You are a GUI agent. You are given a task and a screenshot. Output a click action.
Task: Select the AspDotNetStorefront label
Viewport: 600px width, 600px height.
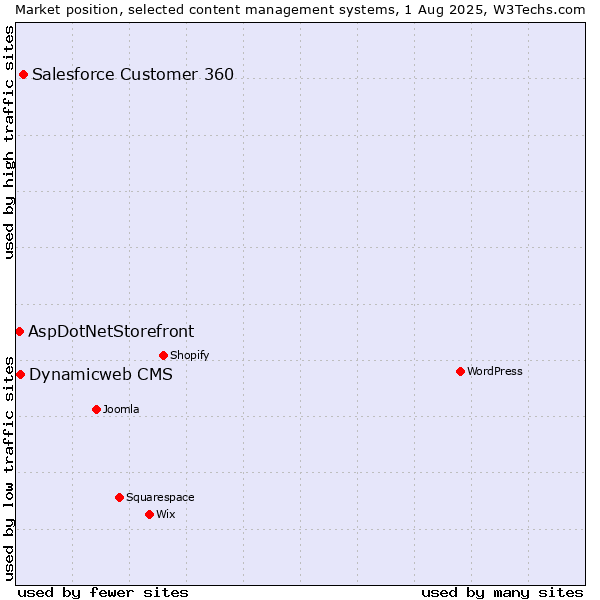[x=111, y=331]
